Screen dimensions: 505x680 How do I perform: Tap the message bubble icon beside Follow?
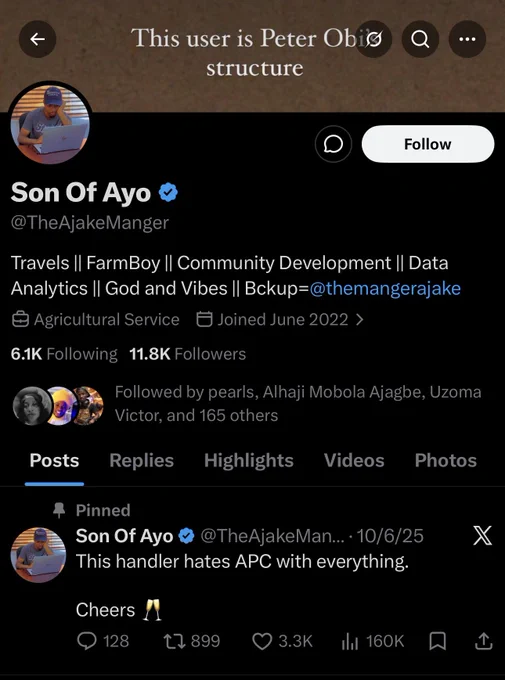tap(333, 144)
